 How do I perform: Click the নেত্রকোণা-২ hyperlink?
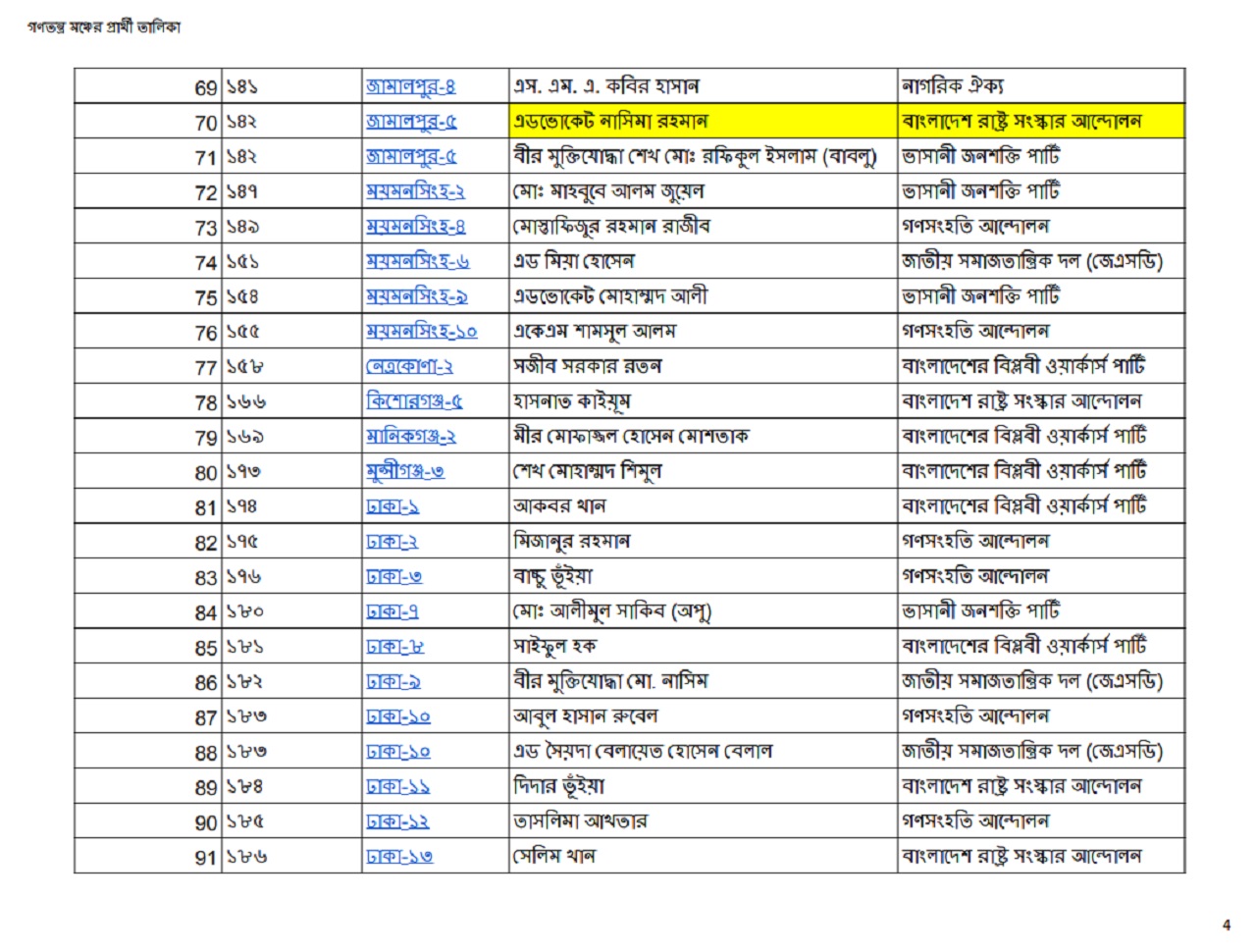409,367
